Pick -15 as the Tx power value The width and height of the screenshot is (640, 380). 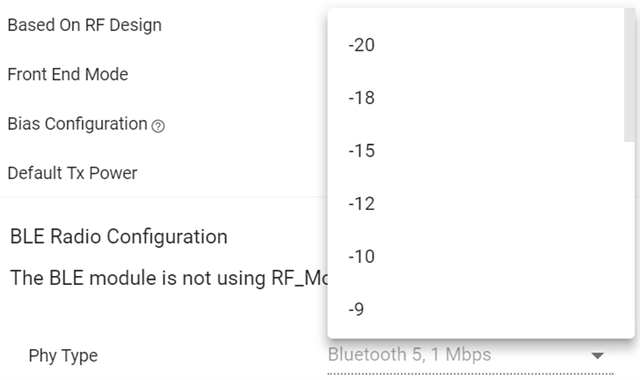tap(476, 151)
